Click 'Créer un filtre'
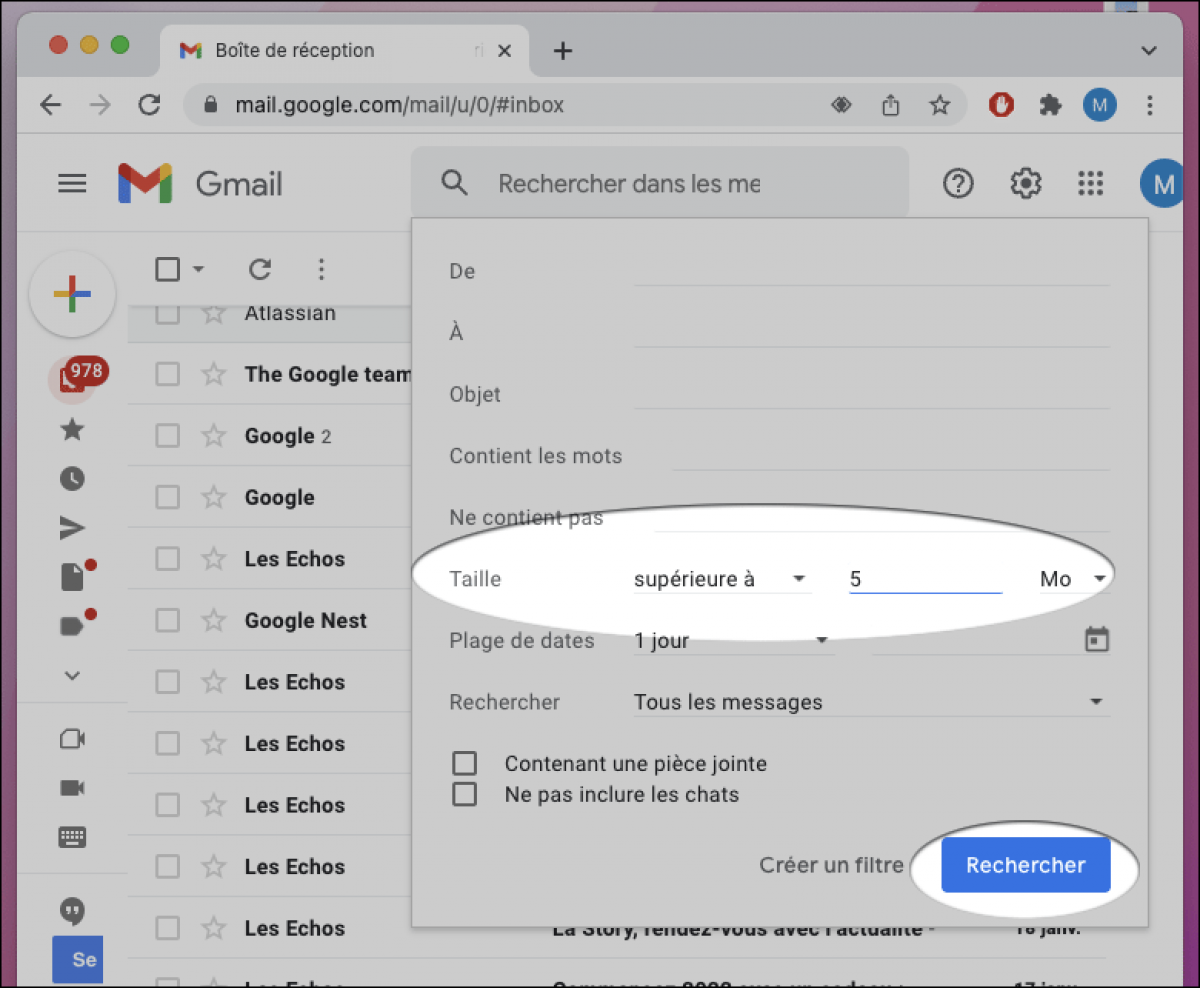The width and height of the screenshot is (1200, 988). 832,865
